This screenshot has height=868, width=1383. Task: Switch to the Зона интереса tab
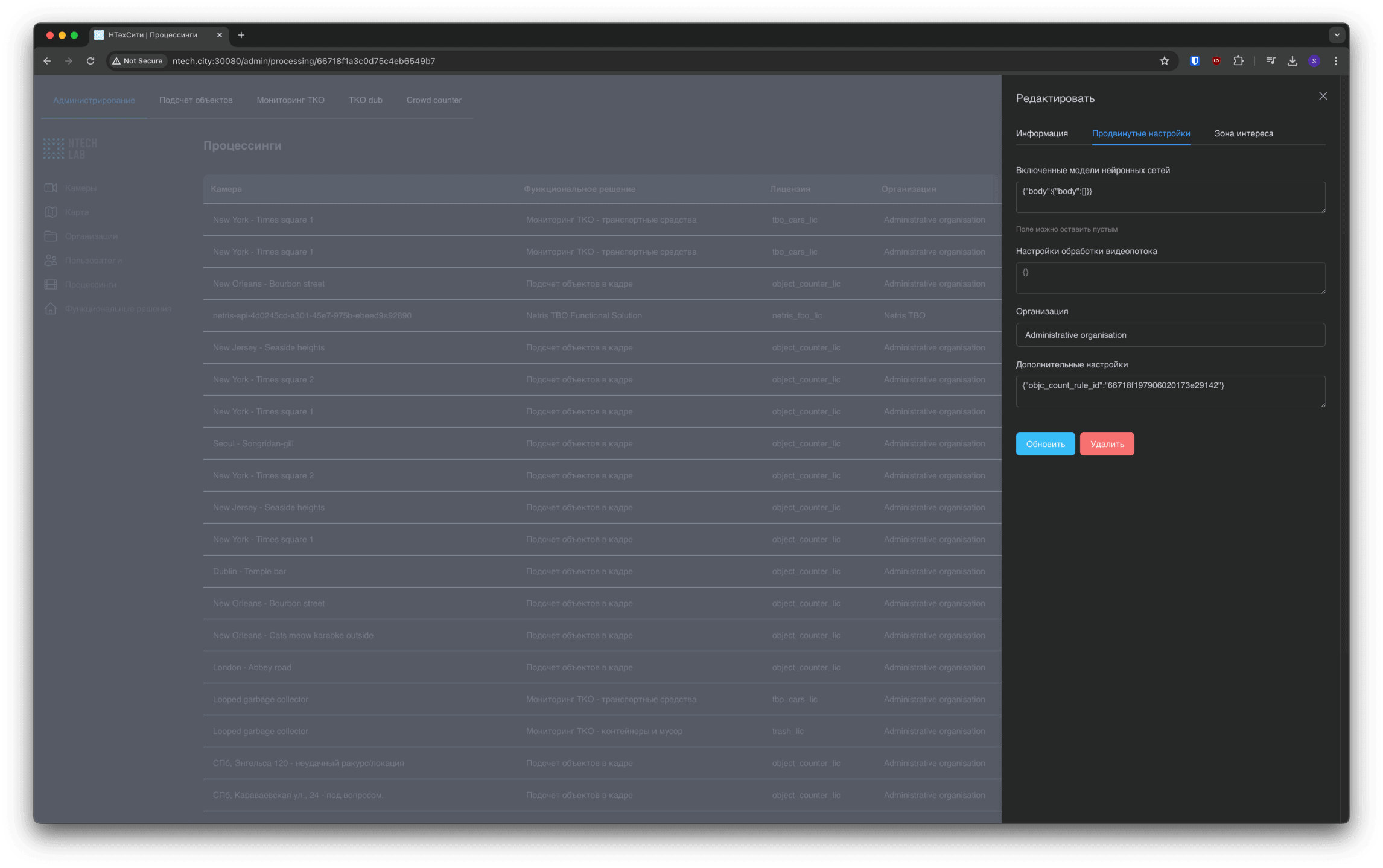pyautogui.click(x=1243, y=134)
